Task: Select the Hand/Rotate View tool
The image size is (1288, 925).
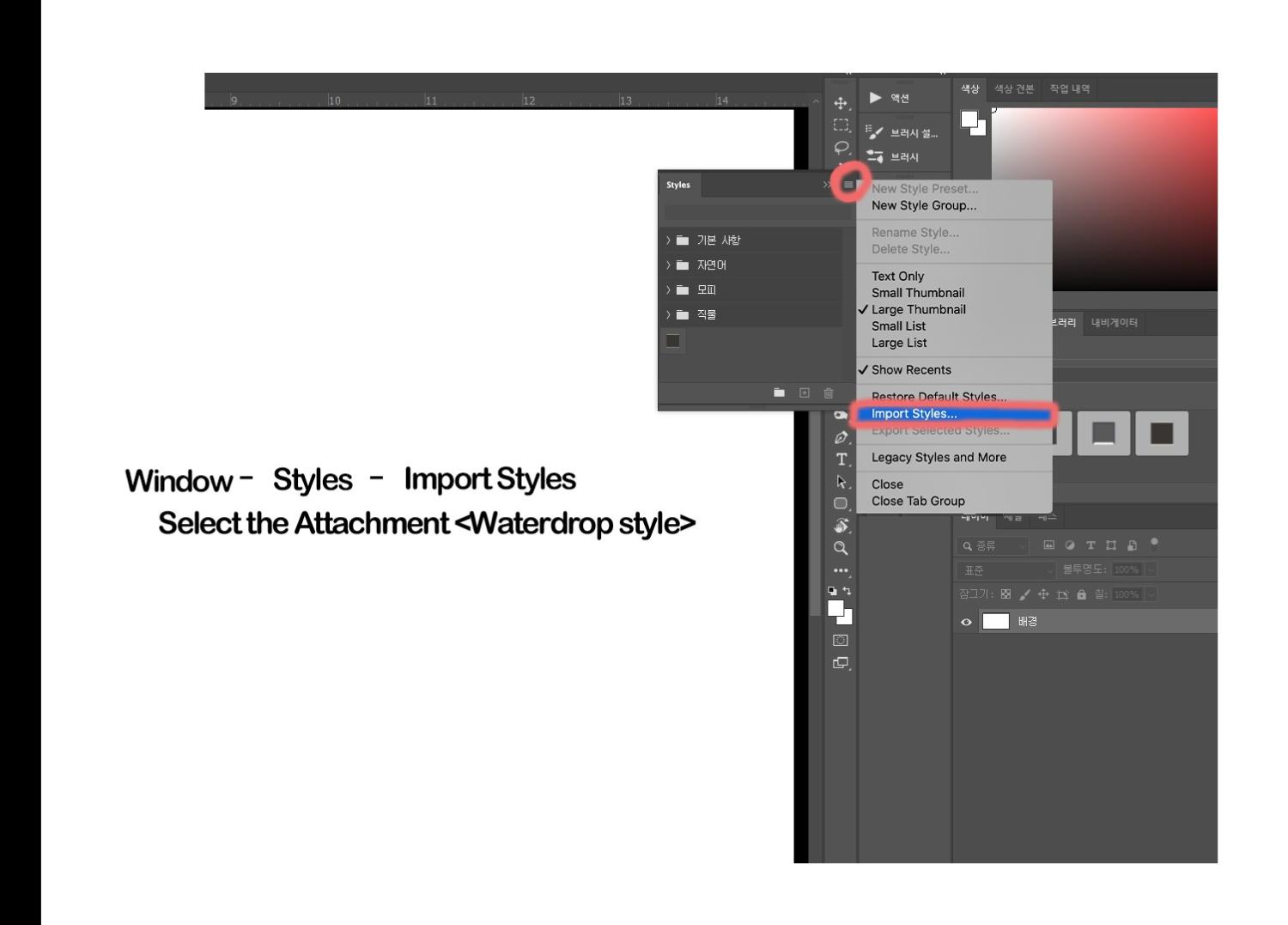Action: pyautogui.click(x=841, y=526)
